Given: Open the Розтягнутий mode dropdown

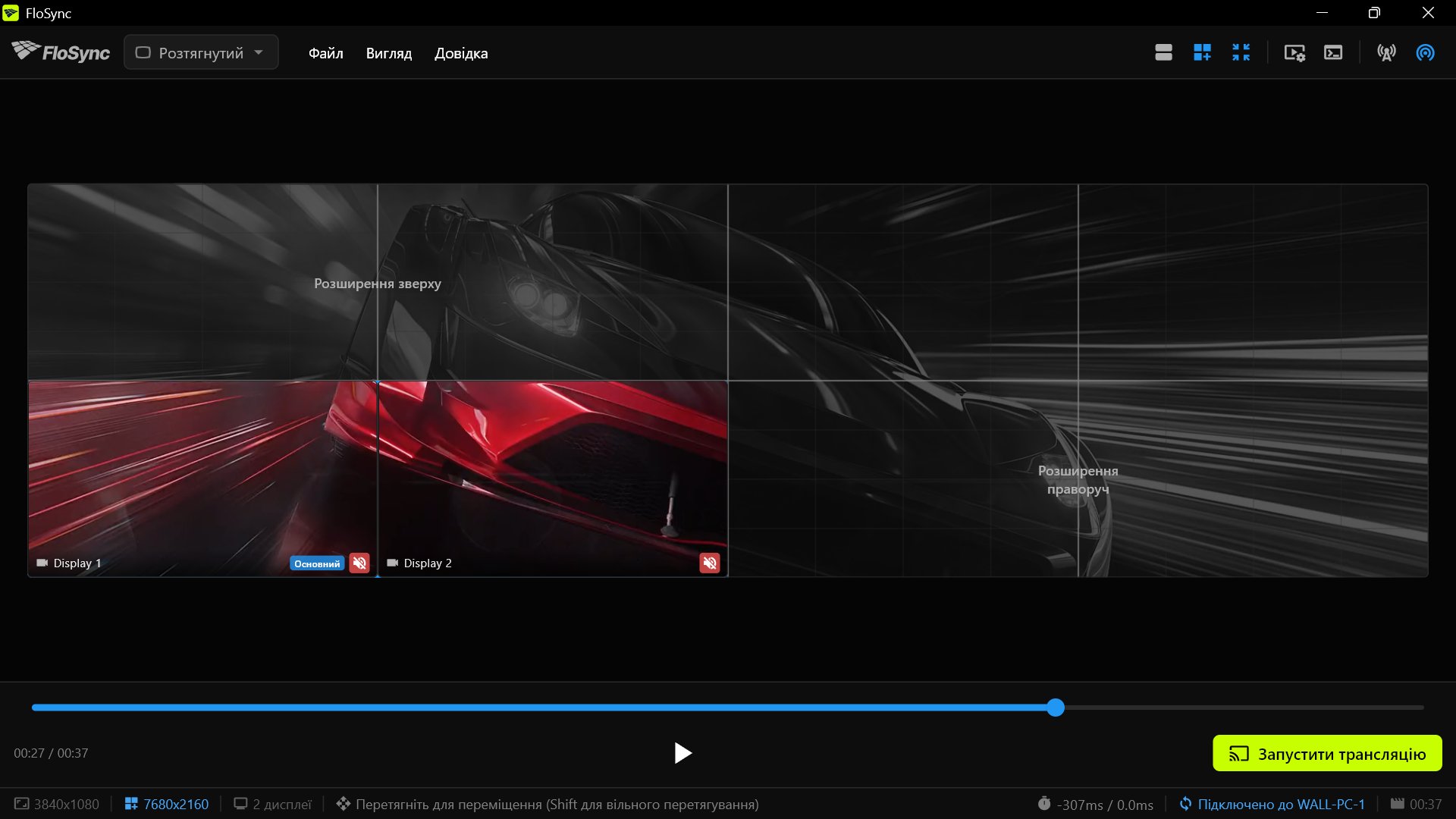Looking at the screenshot, I should 201,52.
